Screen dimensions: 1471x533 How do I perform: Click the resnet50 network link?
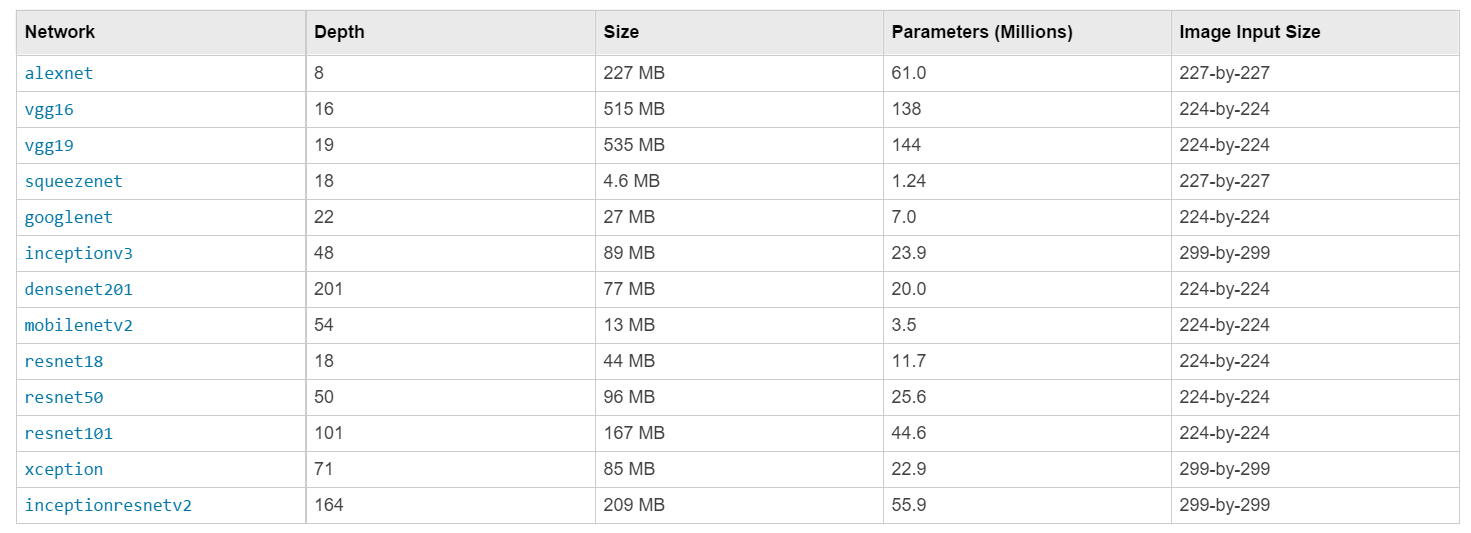pyautogui.click(x=64, y=397)
